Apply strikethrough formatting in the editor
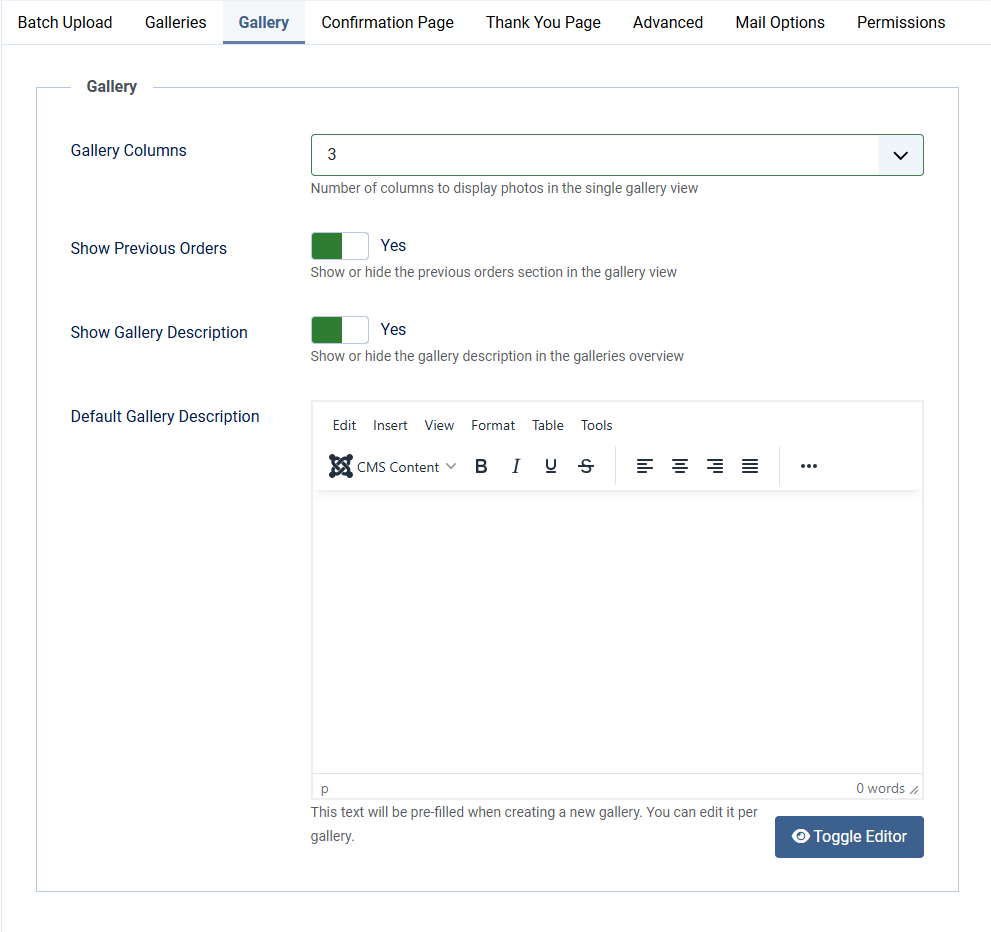 pyautogui.click(x=586, y=466)
